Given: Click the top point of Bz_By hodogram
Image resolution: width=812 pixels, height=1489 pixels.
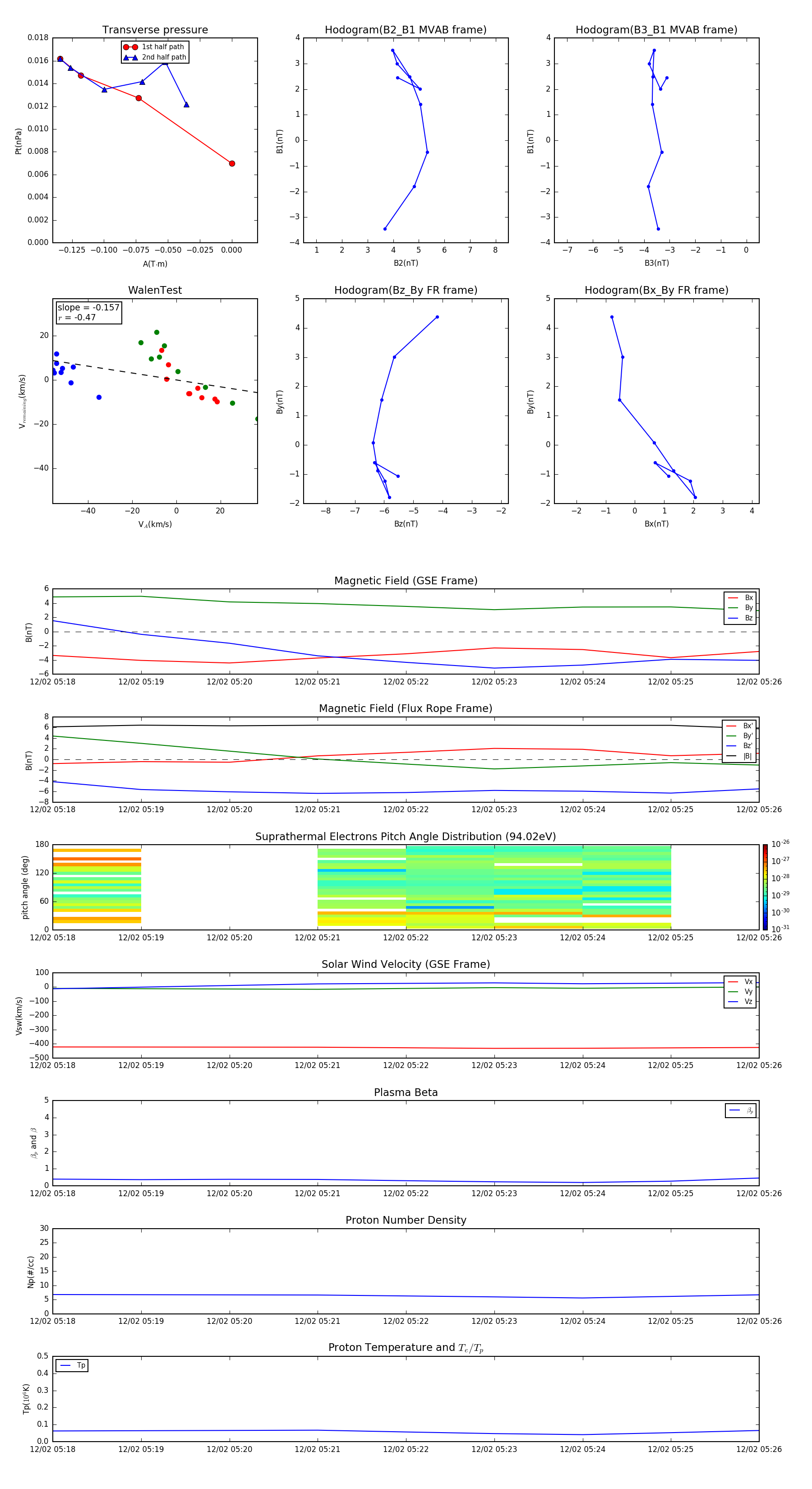Looking at the screenshot, I should coord(437,317).
